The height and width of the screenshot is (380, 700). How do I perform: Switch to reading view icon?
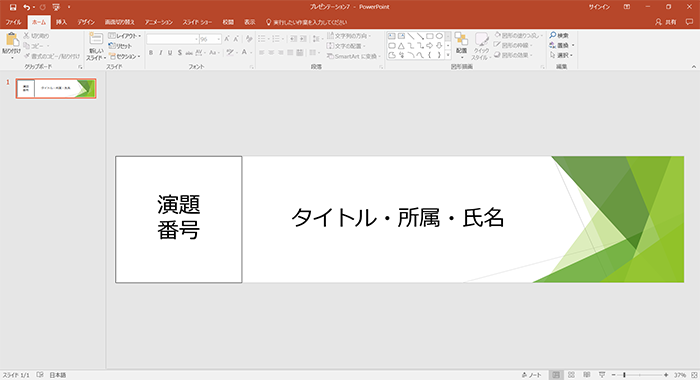tap(587, 375)
